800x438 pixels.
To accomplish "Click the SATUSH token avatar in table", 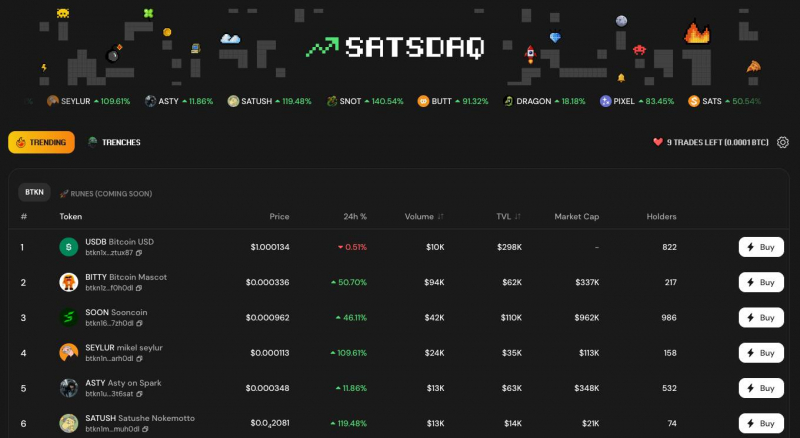I will 68,422.
